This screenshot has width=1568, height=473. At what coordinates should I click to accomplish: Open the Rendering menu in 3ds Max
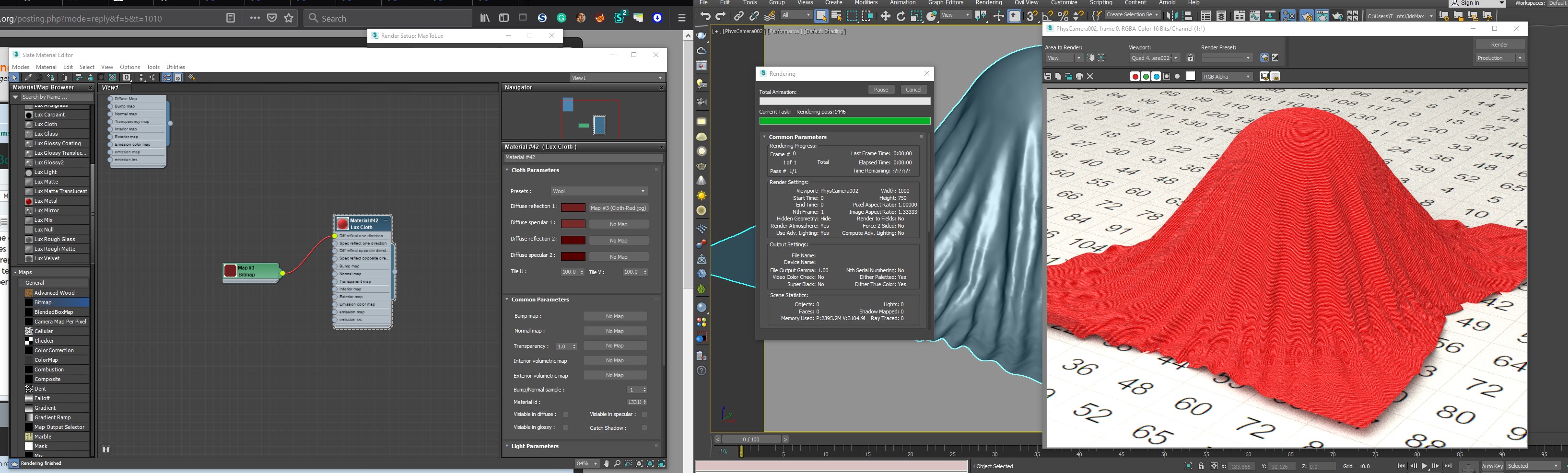click(989, 3)
